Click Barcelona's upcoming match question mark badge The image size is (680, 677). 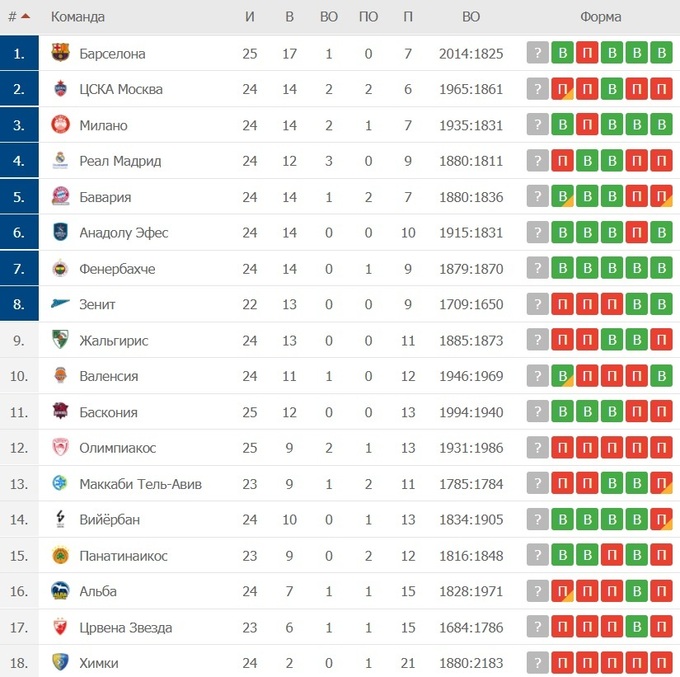[538, 53]
